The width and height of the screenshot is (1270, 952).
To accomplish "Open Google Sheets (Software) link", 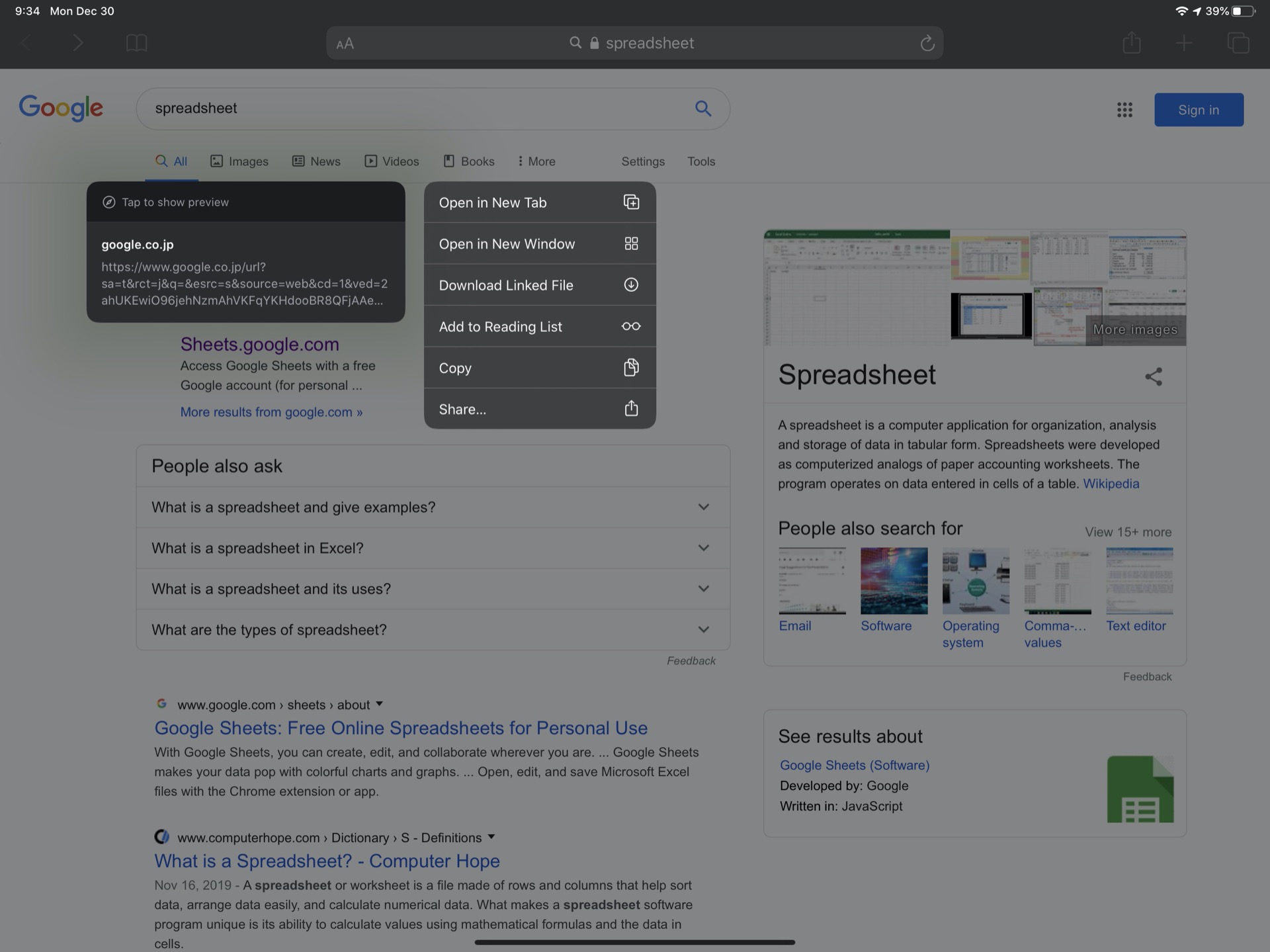I will click(x=855, y=765).
